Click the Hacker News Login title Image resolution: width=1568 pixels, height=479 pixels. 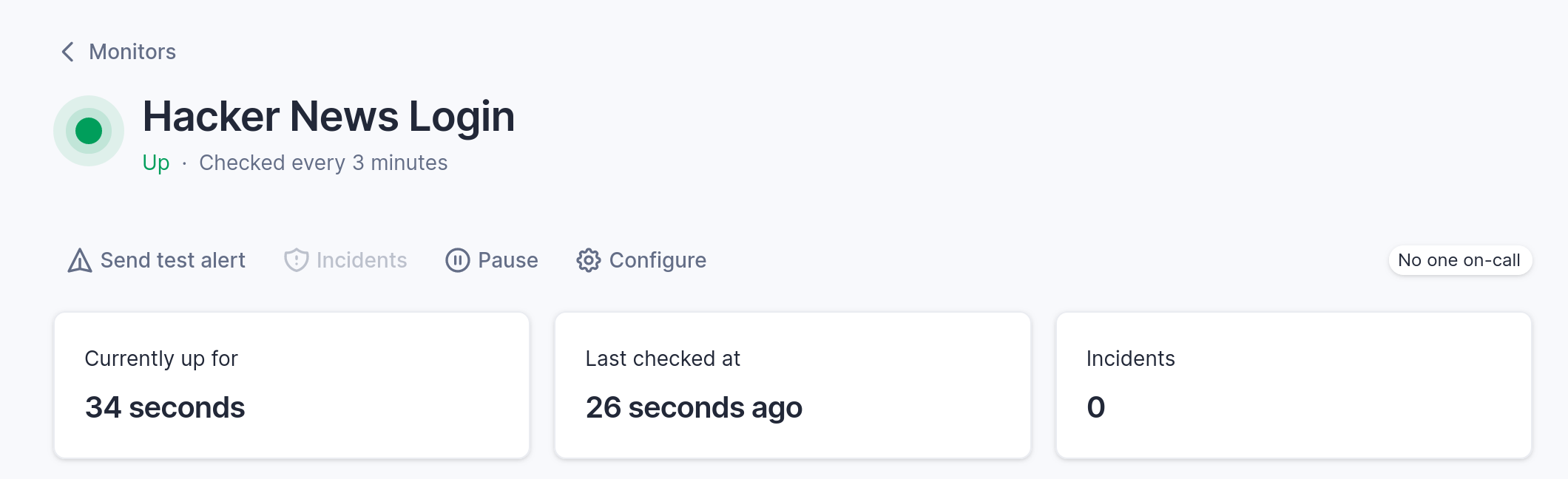coord(328,117)
